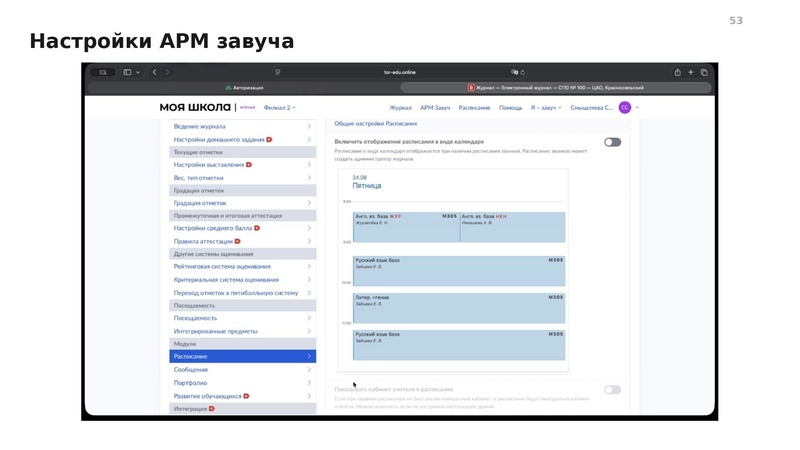The height and width of the screenshot is (450, 800).
Task: Open the user menu arrow beside avatar
Action: pyautogui.click(x=637, y=108)
